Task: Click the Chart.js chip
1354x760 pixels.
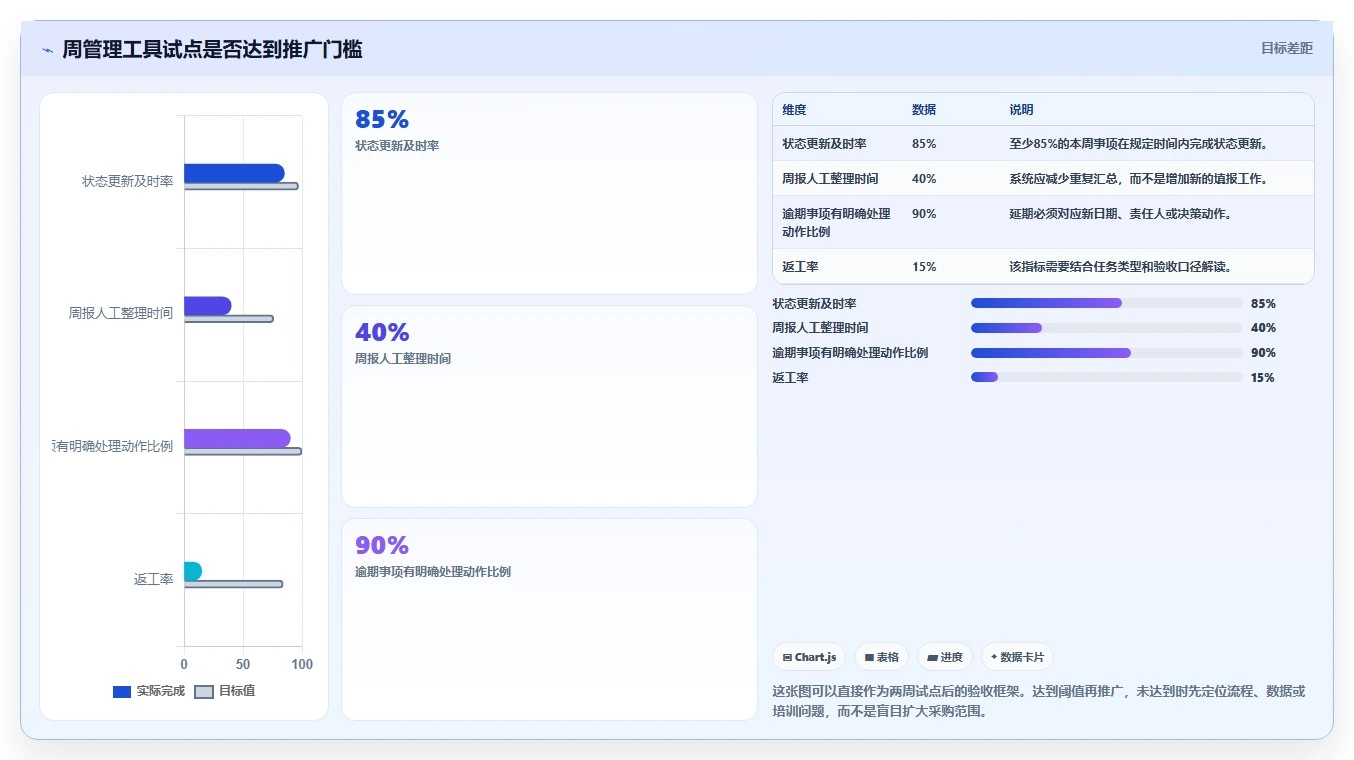Action: click(x=809, y=657)
